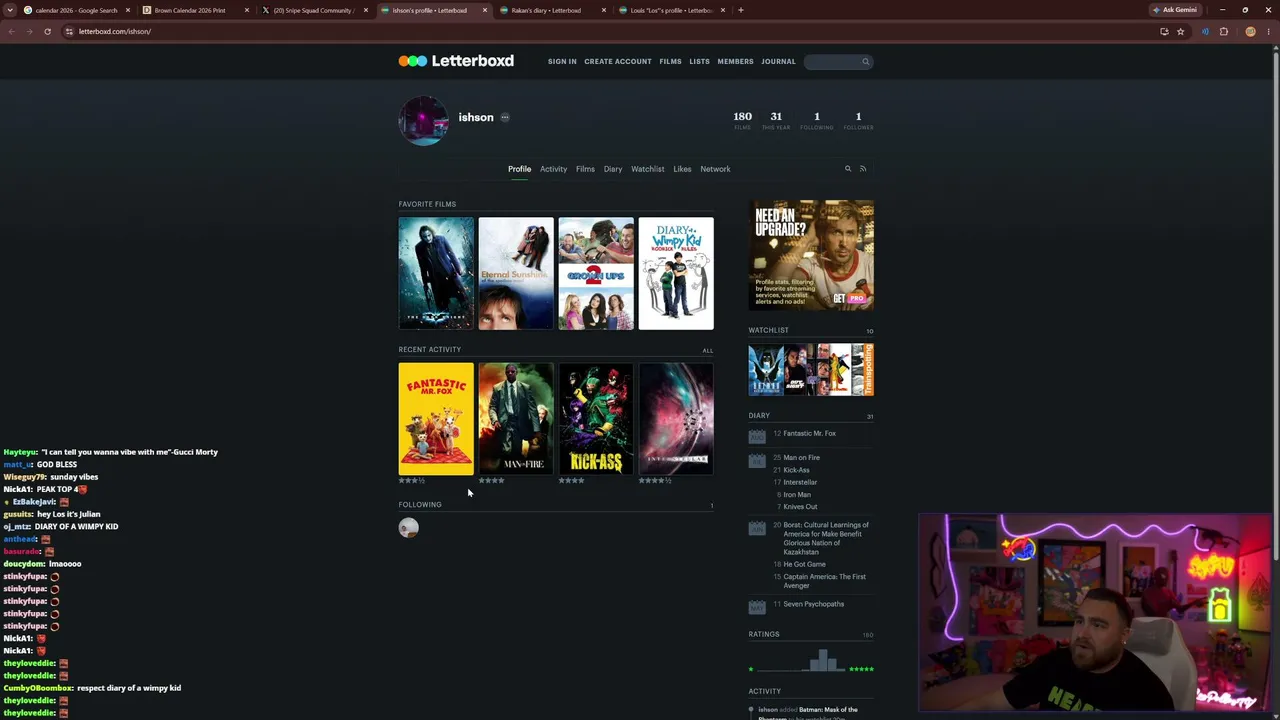
Task: Open Iron Man diary entry
Action: click(x=797, y=495)
